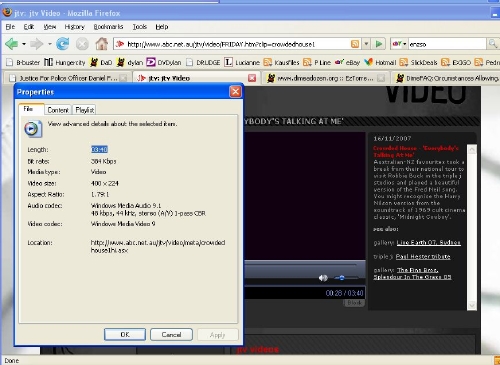This screenshot has width=500, height=365.
Task: Open the B-buster bookmark
Action: tap(23, 62)
